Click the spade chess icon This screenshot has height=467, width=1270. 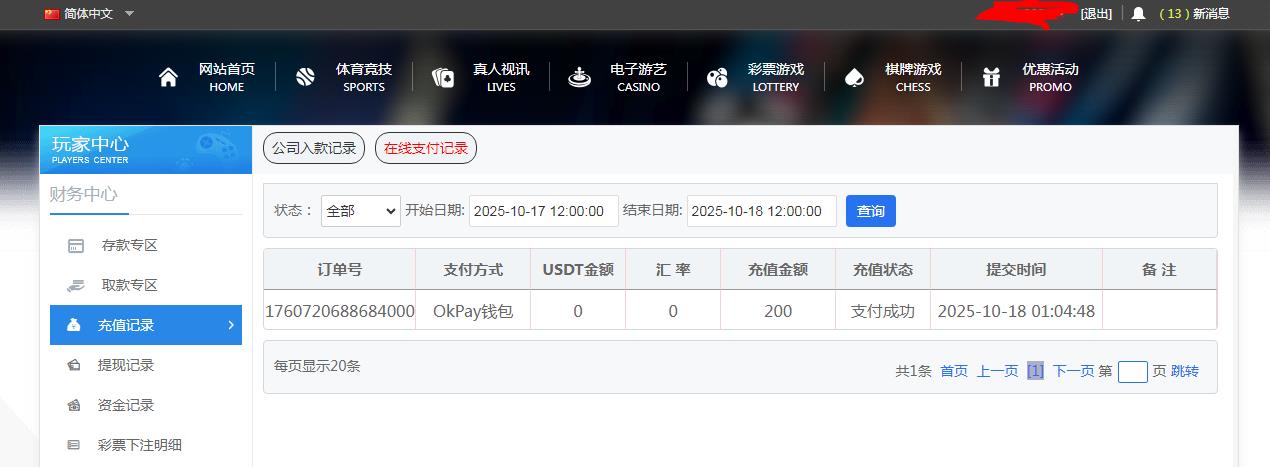point(854,78)
